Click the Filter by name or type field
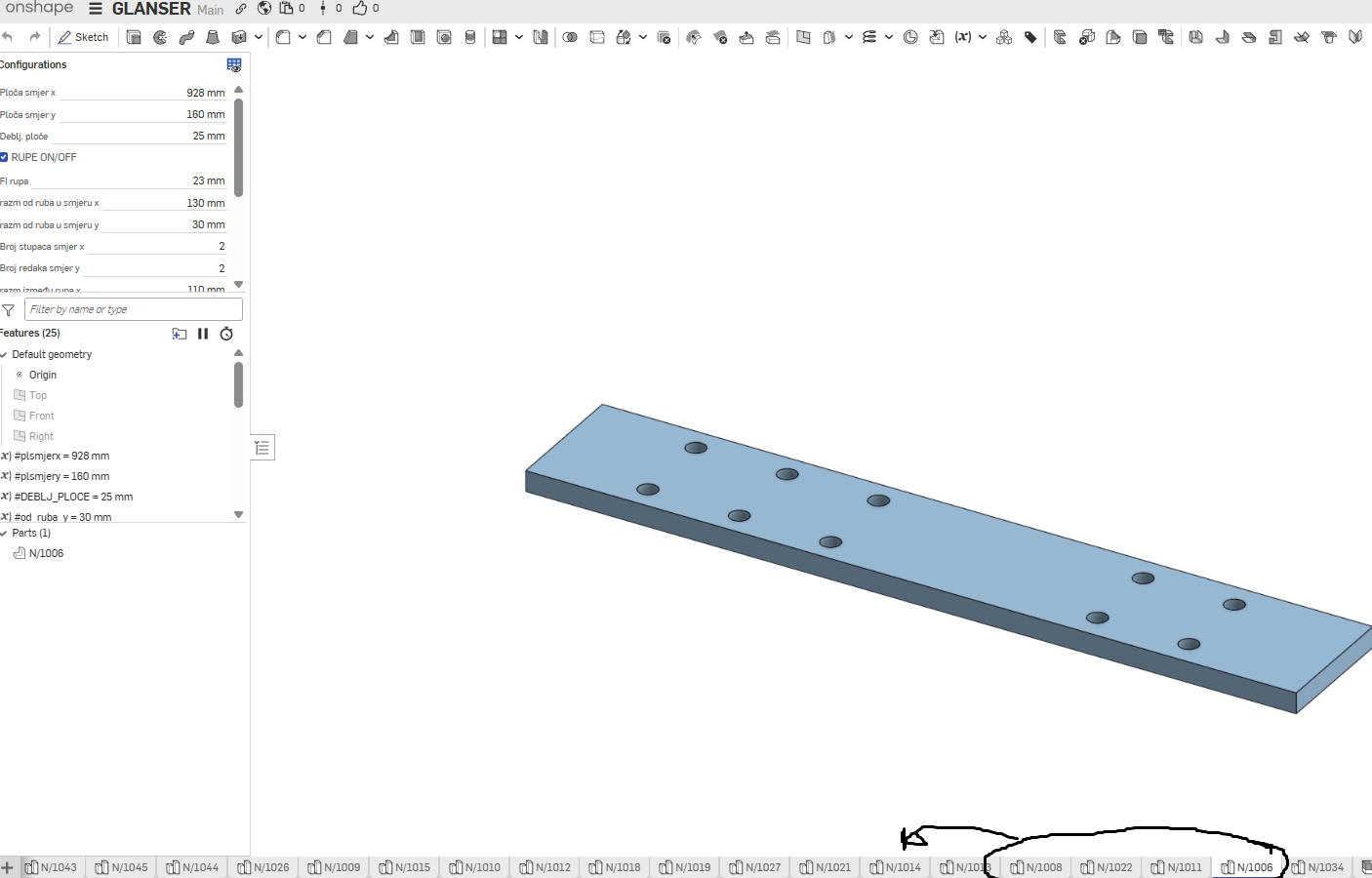This screenshot has height=878, width=1372. click(133, 309)
